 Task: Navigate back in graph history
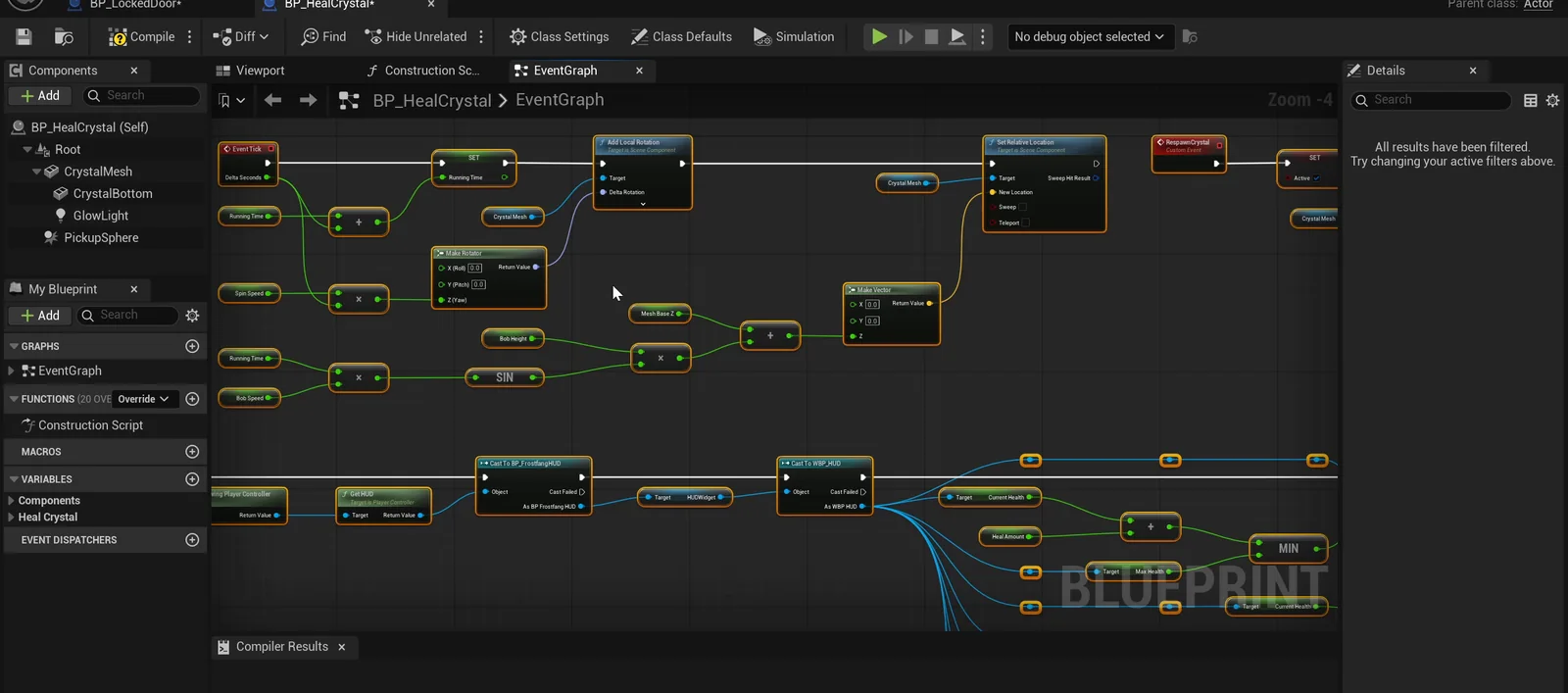tap(273, 100)
